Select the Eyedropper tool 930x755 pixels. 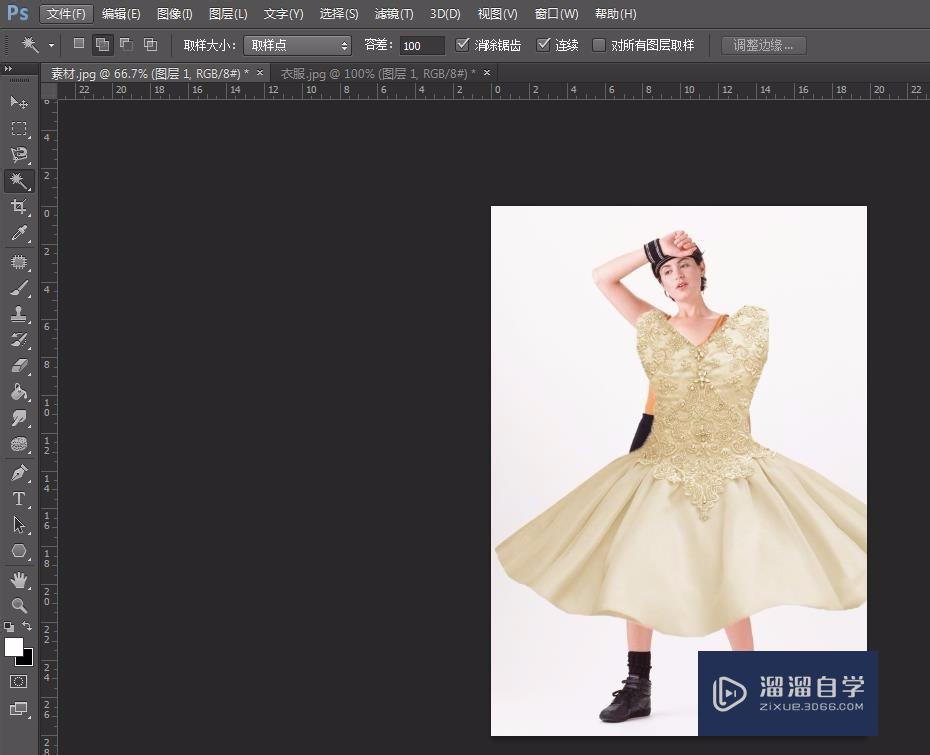pos(18,233)
